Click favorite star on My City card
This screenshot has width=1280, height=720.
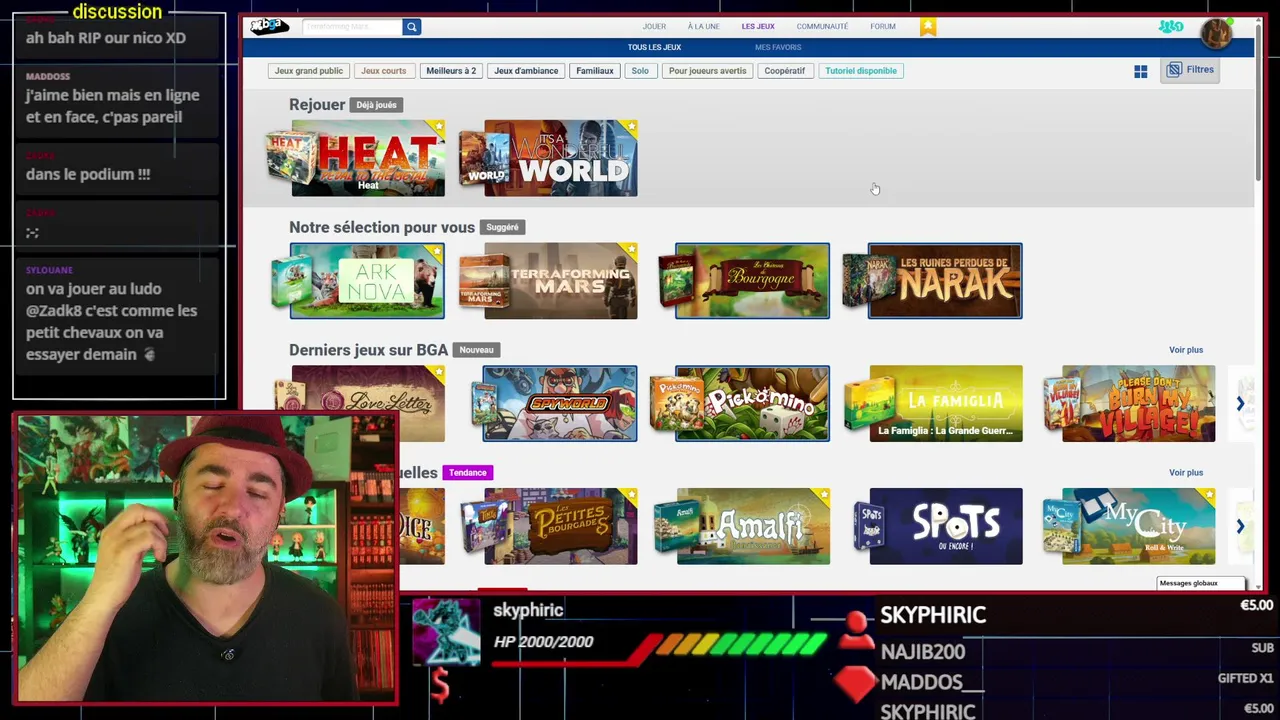(x=1208, y=496)
